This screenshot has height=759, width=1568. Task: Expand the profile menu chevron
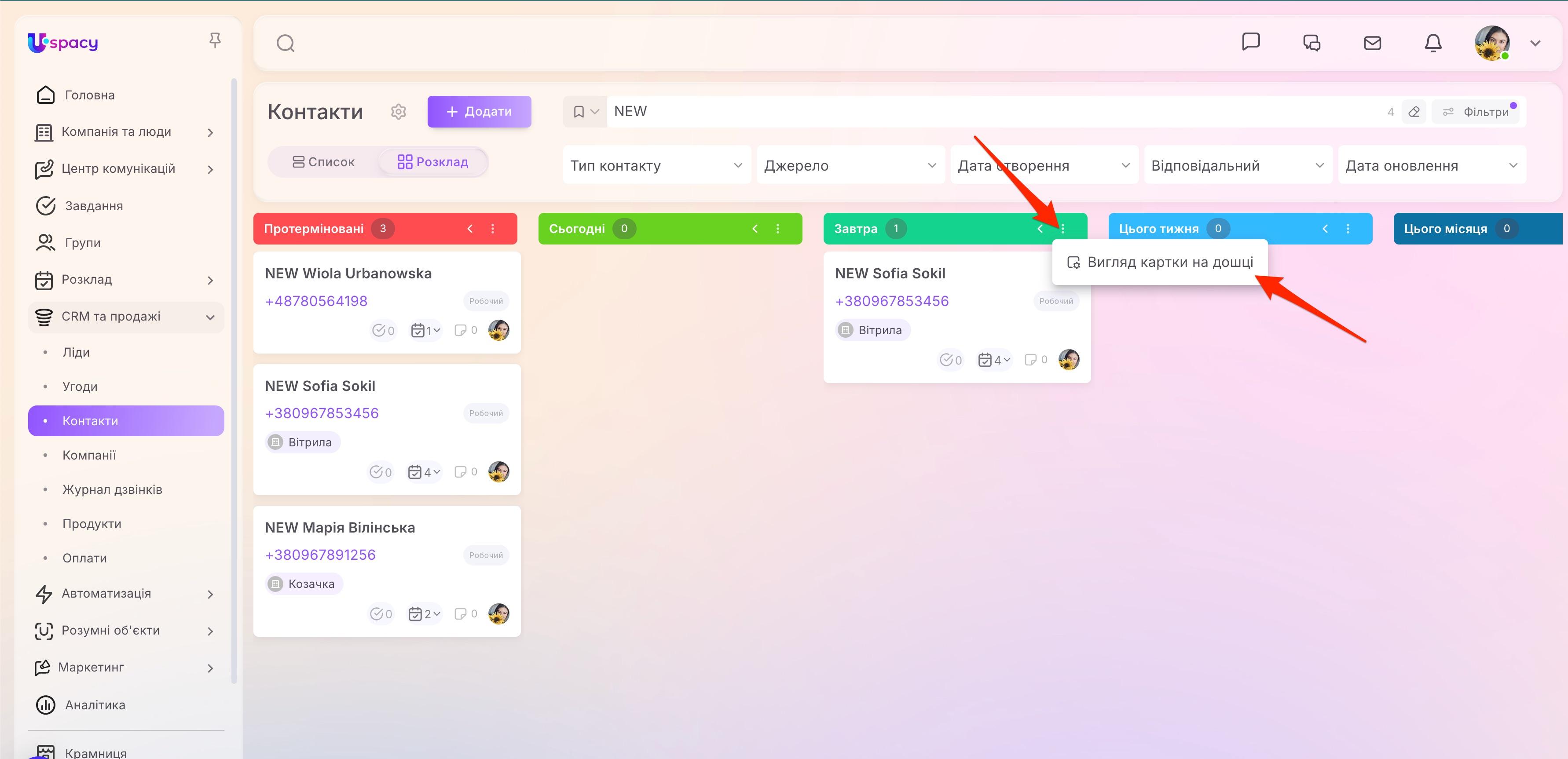[x=1535, y=43]
